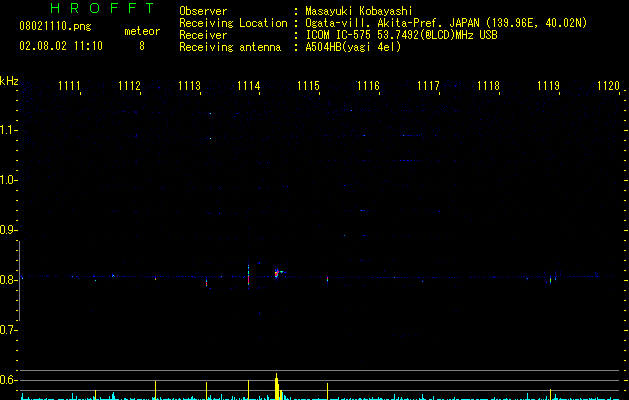629x400 pixels.
Task: Click time axis label 1116
Action: click(x=368, y=86)
